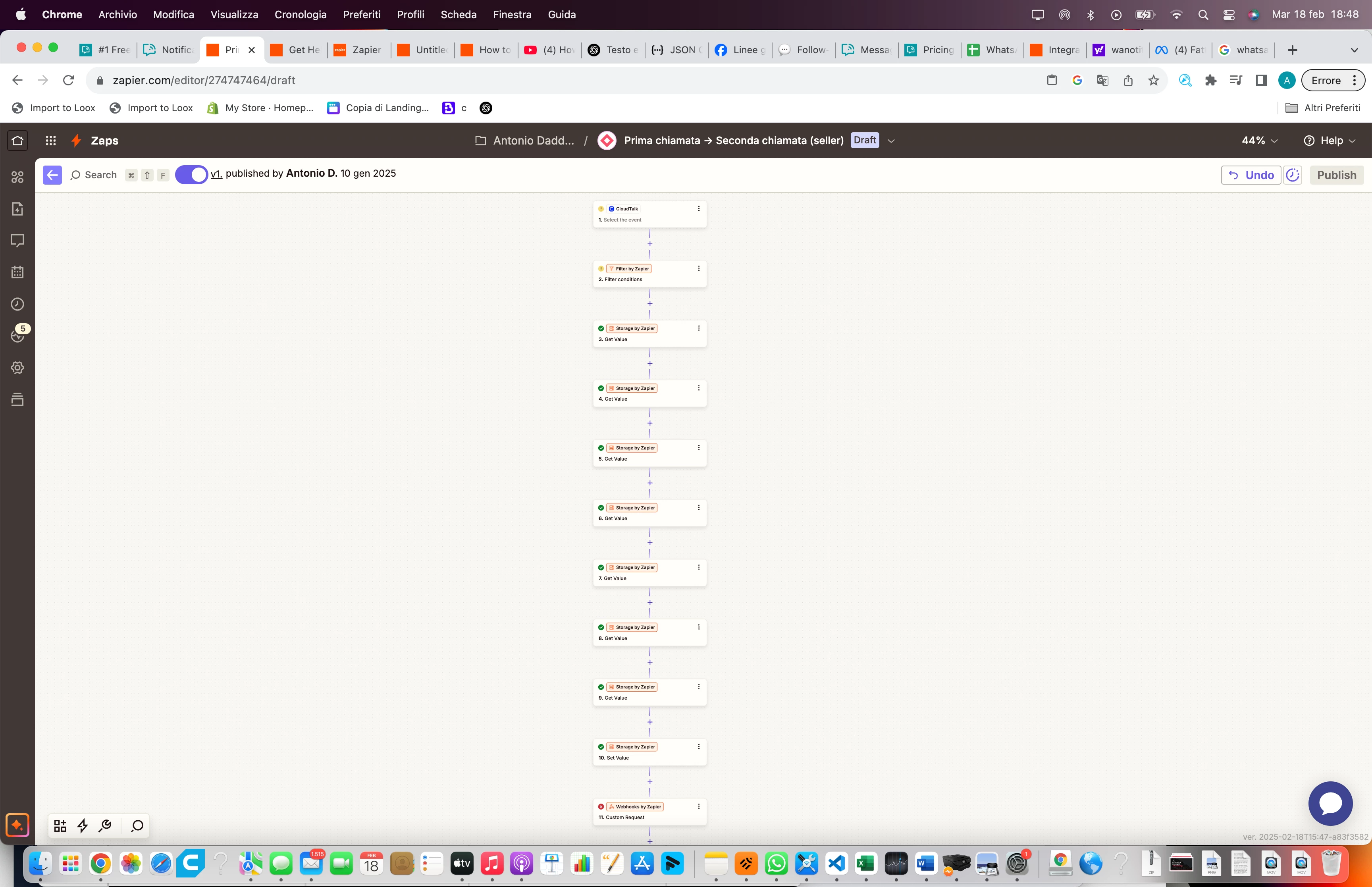Click the Publish button

(x=1336, y=175)
